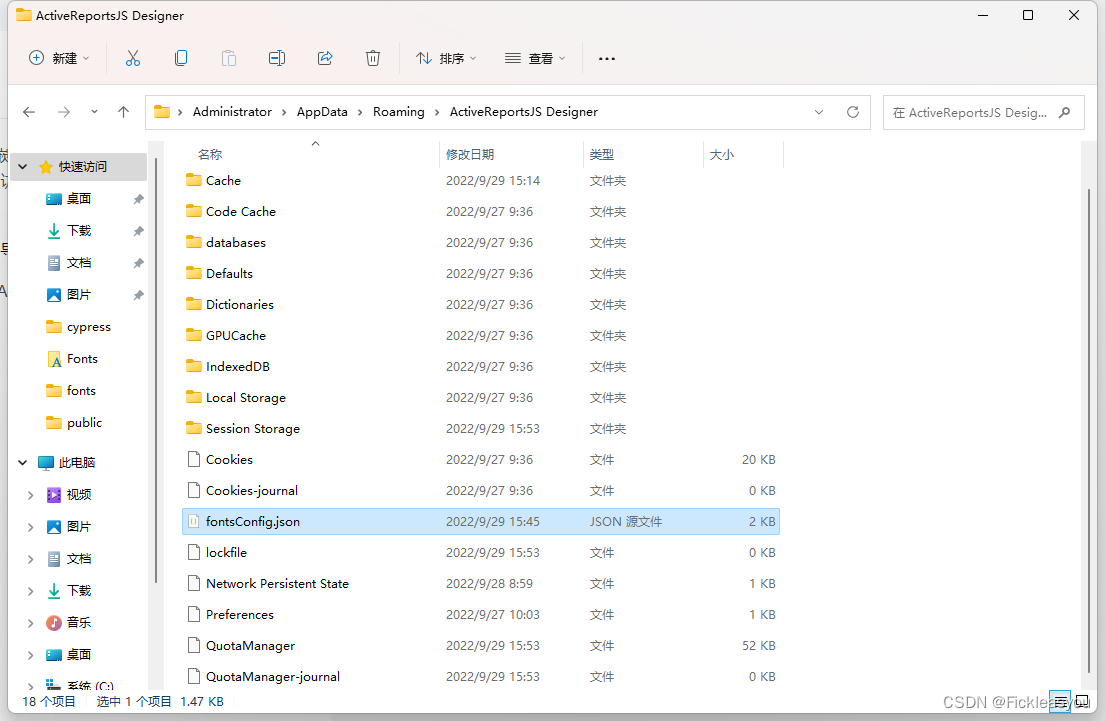Screen dimensions: 1105x721
Task: Click the Rename icon in the toolbar
Action: 277,58
